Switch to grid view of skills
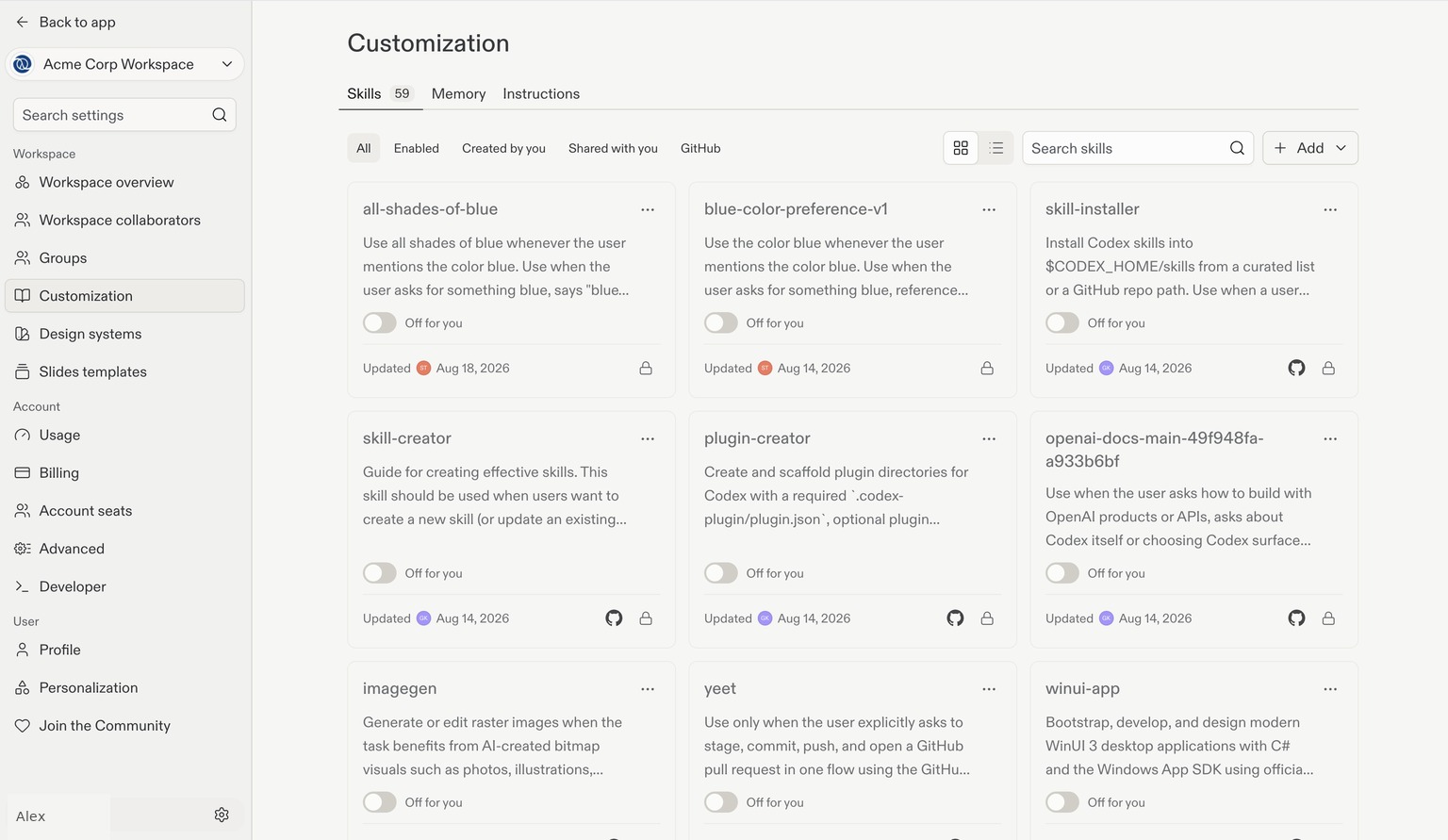Viewport: 1448px width, 840px height. pos(961,148)
